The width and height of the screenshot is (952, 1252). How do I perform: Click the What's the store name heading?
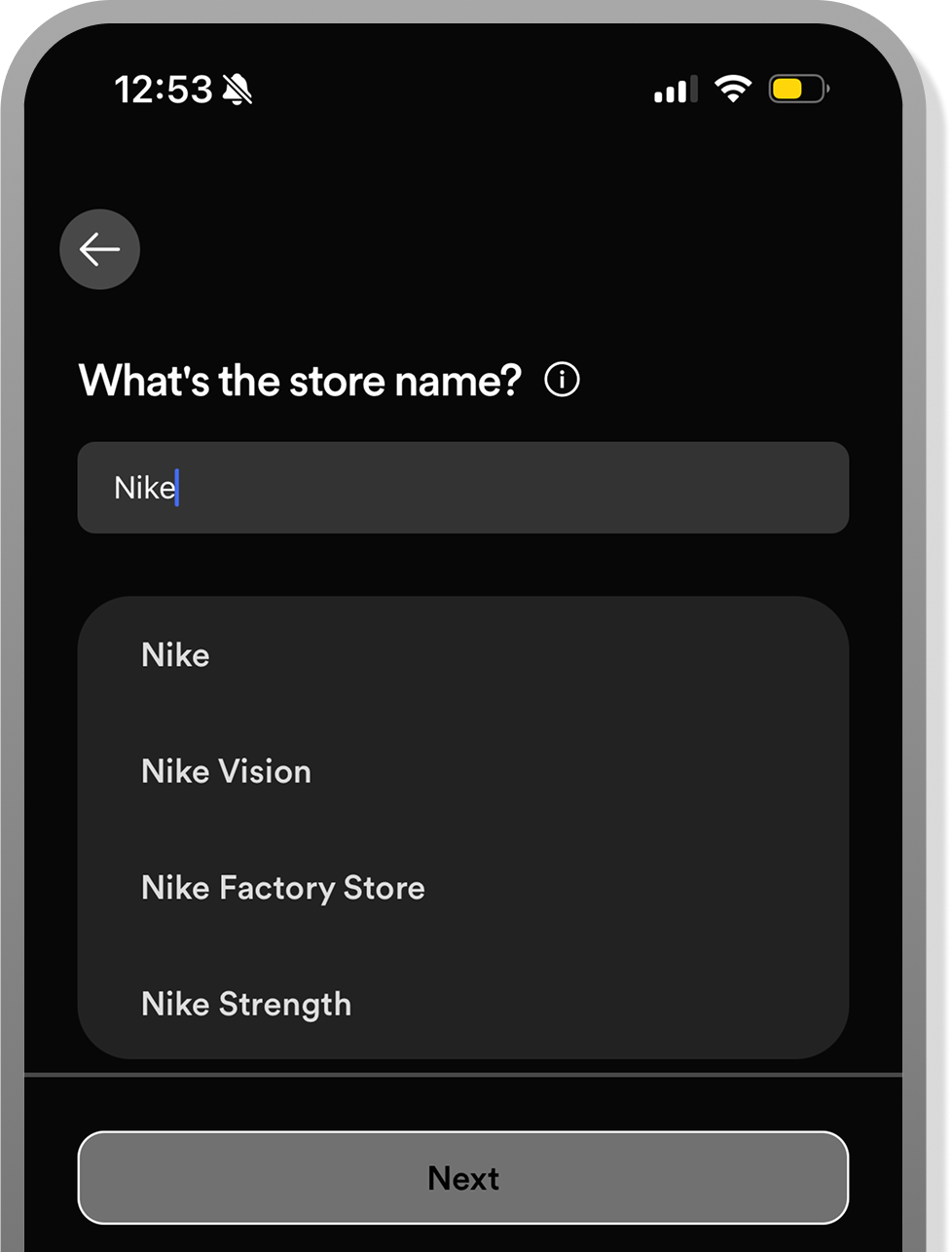click(300, 380)
